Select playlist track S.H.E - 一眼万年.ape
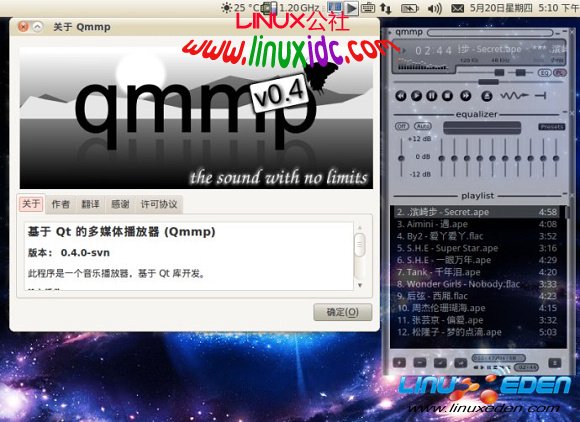The image size is (580, 422). 477,260
